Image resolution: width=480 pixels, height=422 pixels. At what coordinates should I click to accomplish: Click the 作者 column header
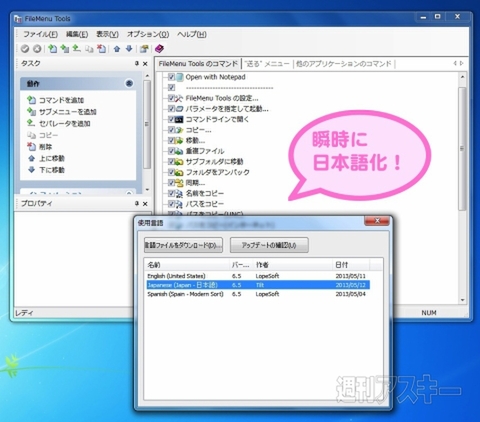pos(293,265)
